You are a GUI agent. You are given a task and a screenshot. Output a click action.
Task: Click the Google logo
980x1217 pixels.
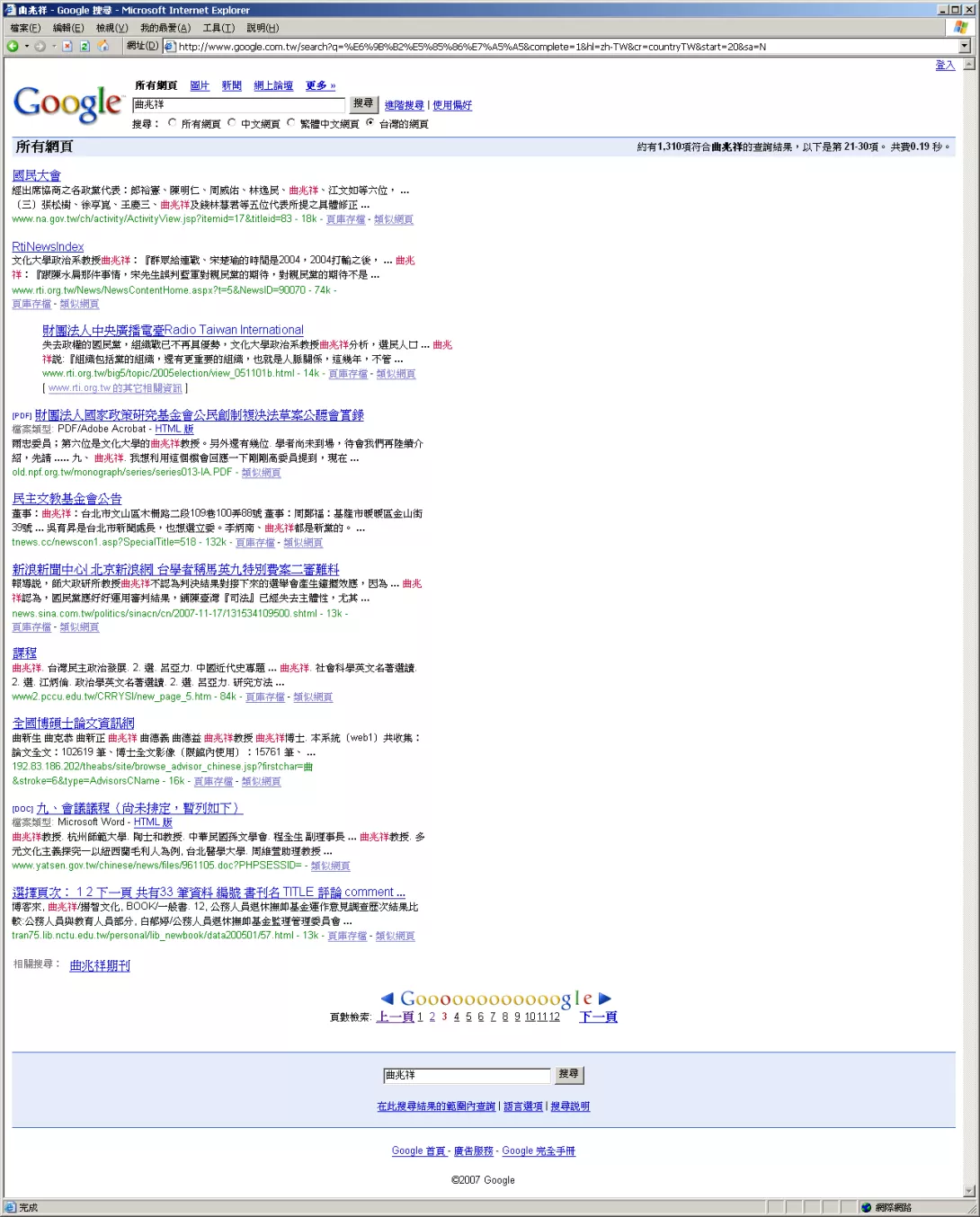[x=68, y=104]
